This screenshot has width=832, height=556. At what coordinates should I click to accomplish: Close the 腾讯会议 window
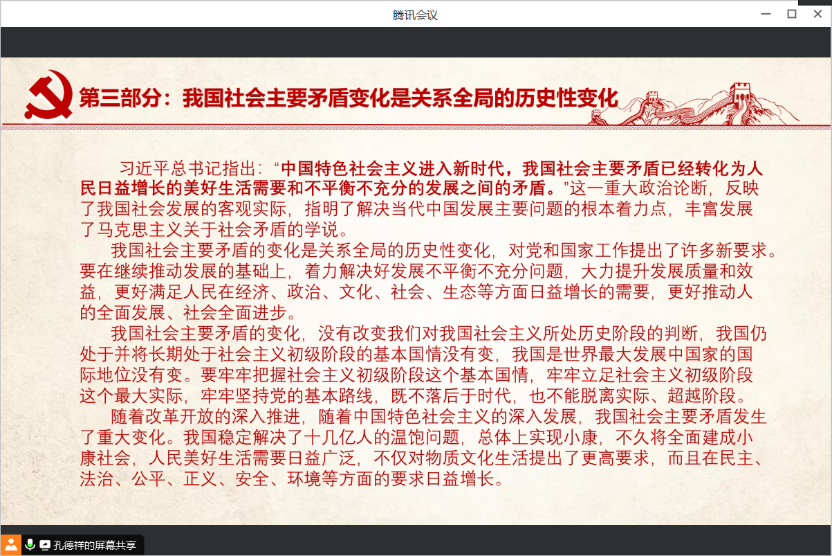817,14
